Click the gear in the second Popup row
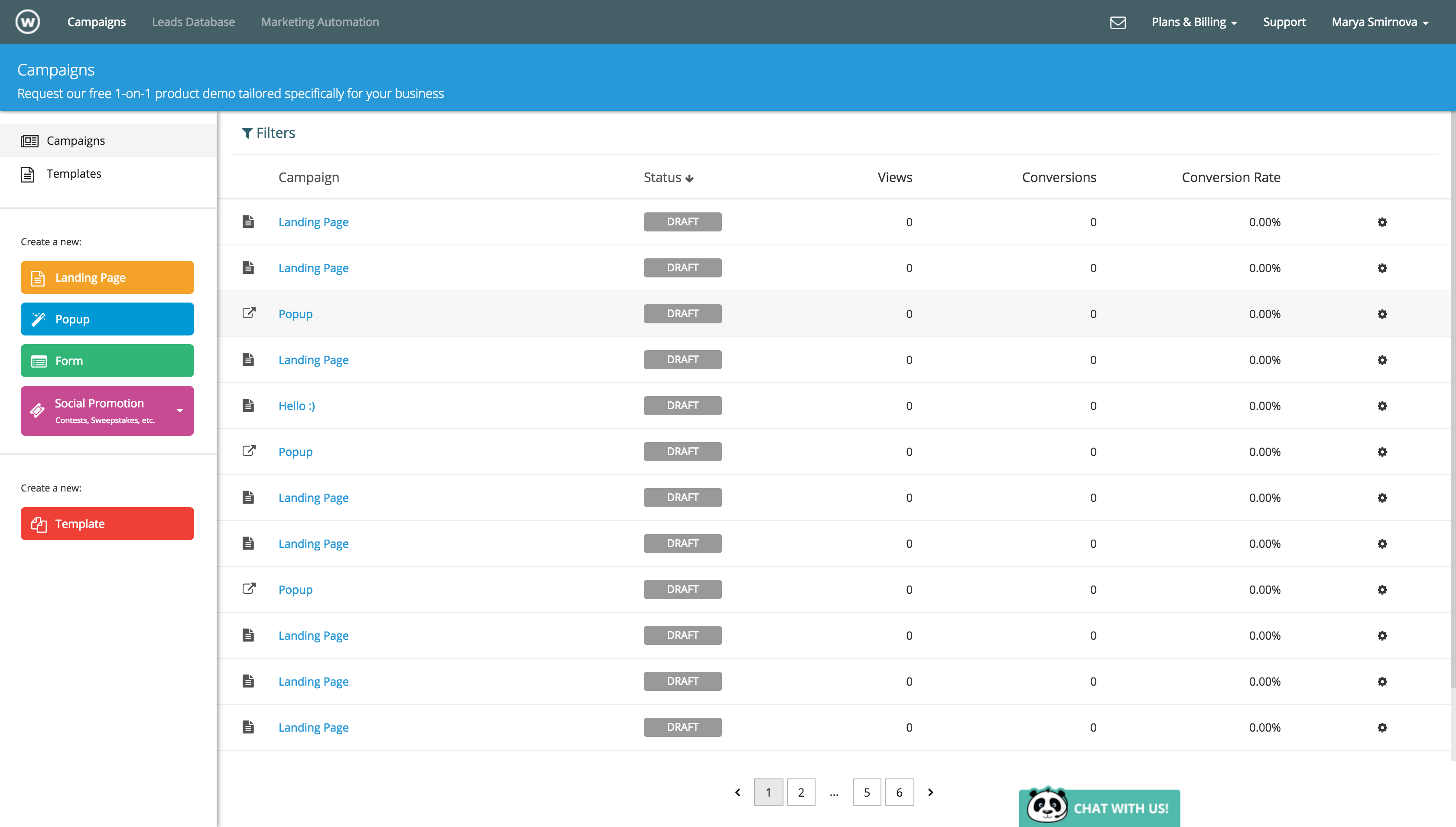This screenshot has width=1456, height=827. (1382, 452)
